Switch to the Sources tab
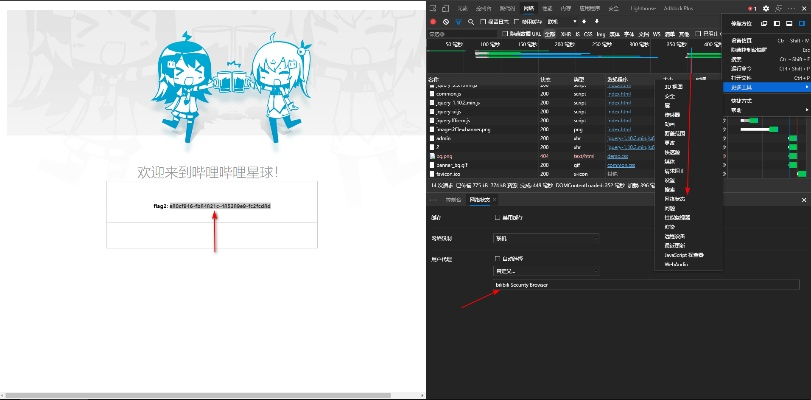This screenshot has width=811, height=400. point(507,9)
